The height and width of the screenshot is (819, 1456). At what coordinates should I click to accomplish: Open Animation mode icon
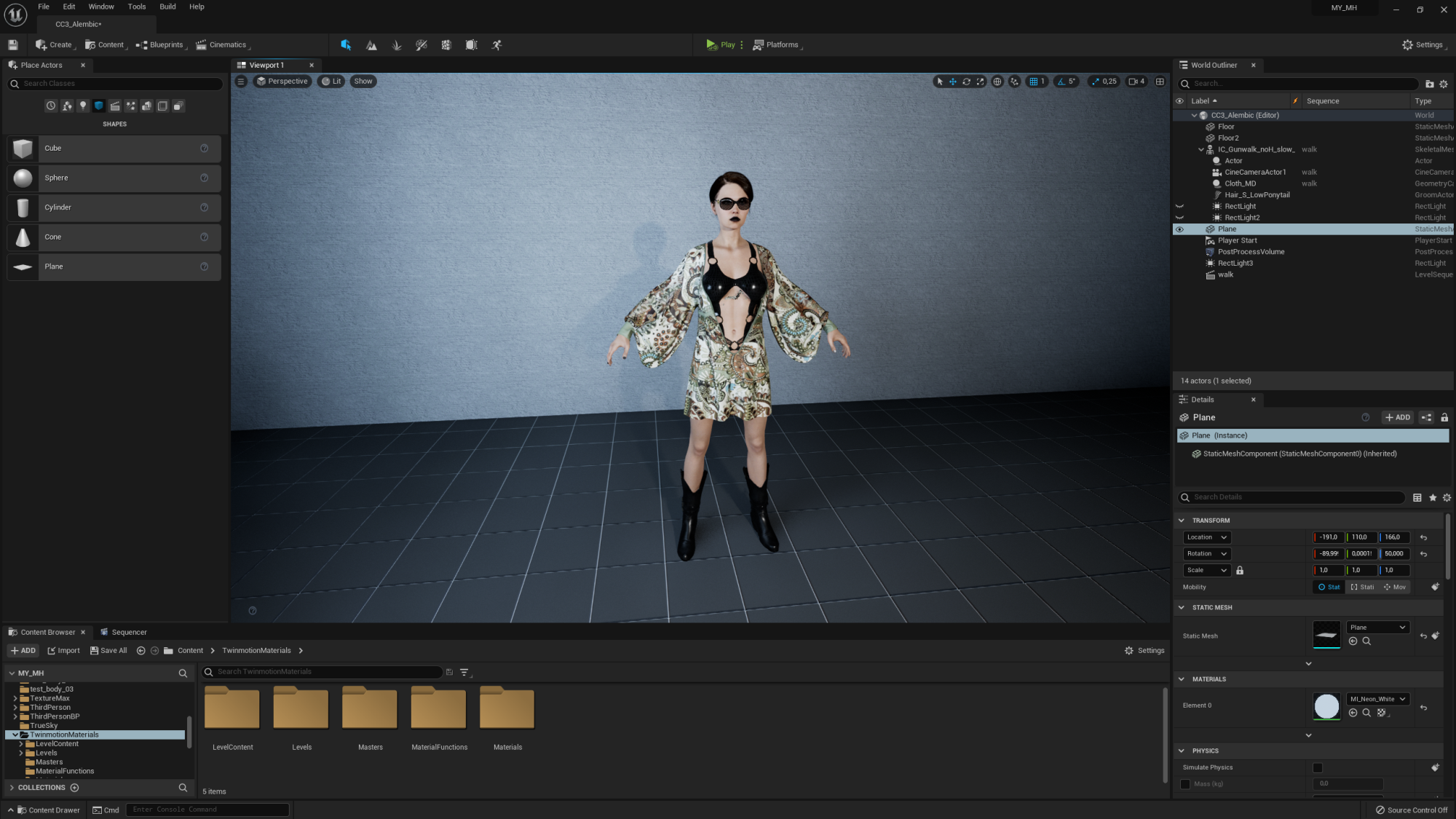[496, 45]
